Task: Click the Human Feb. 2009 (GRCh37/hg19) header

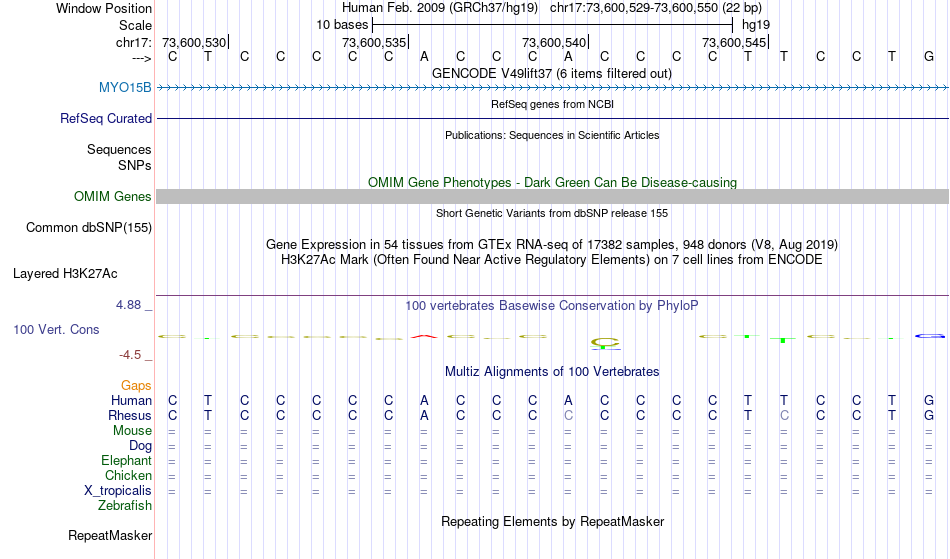Action: tap(440, 8)
